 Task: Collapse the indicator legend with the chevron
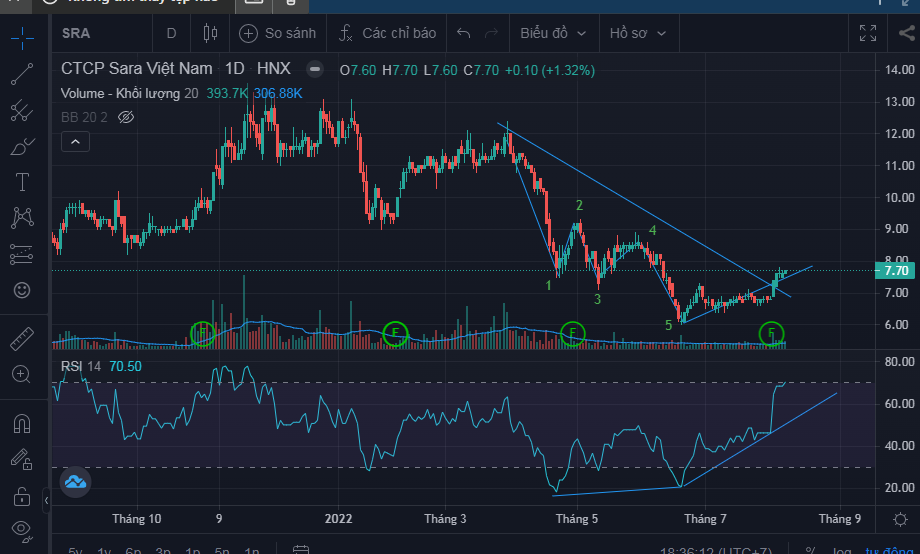pos(75,142)
